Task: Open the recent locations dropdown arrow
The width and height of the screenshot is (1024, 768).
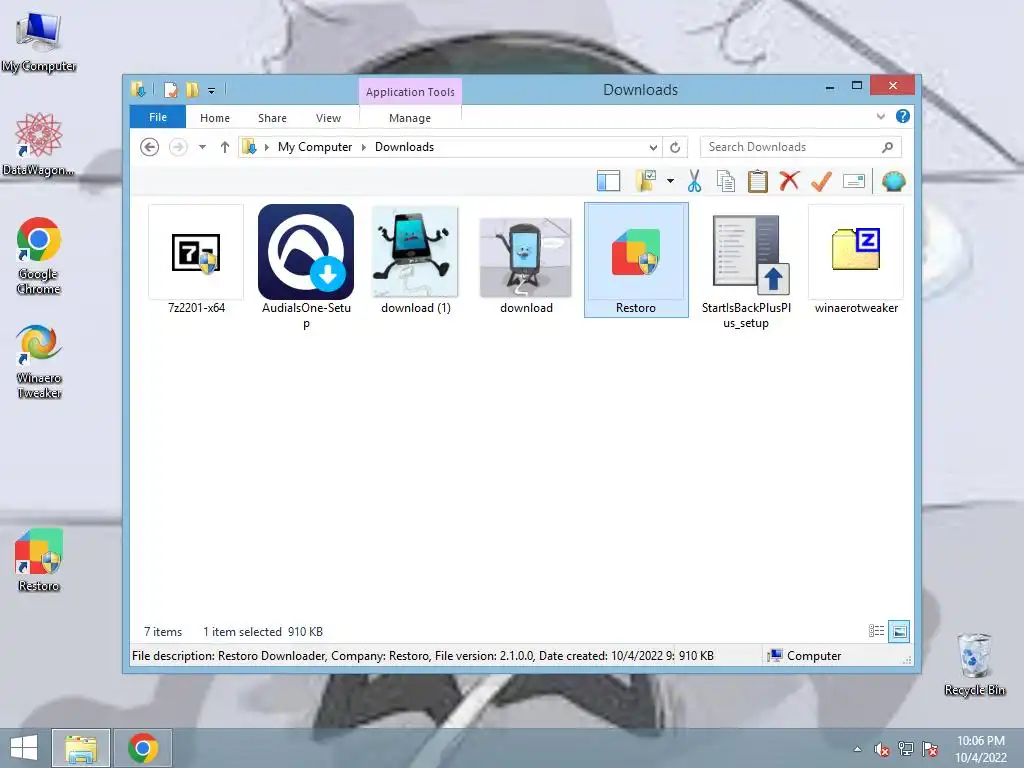Action: pos(202,147)
